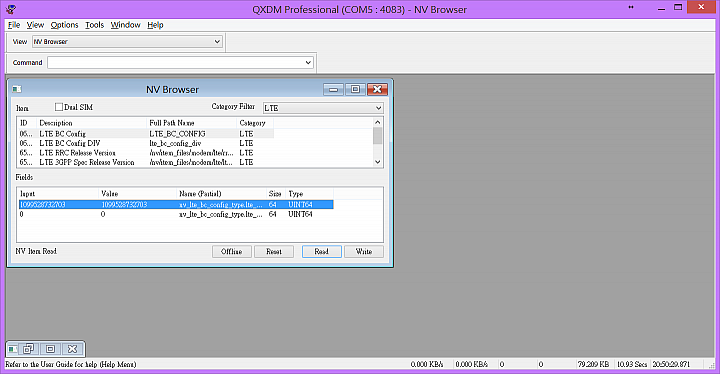Open the File menu
The image size is (720, 374).
(x=14, y=25)
